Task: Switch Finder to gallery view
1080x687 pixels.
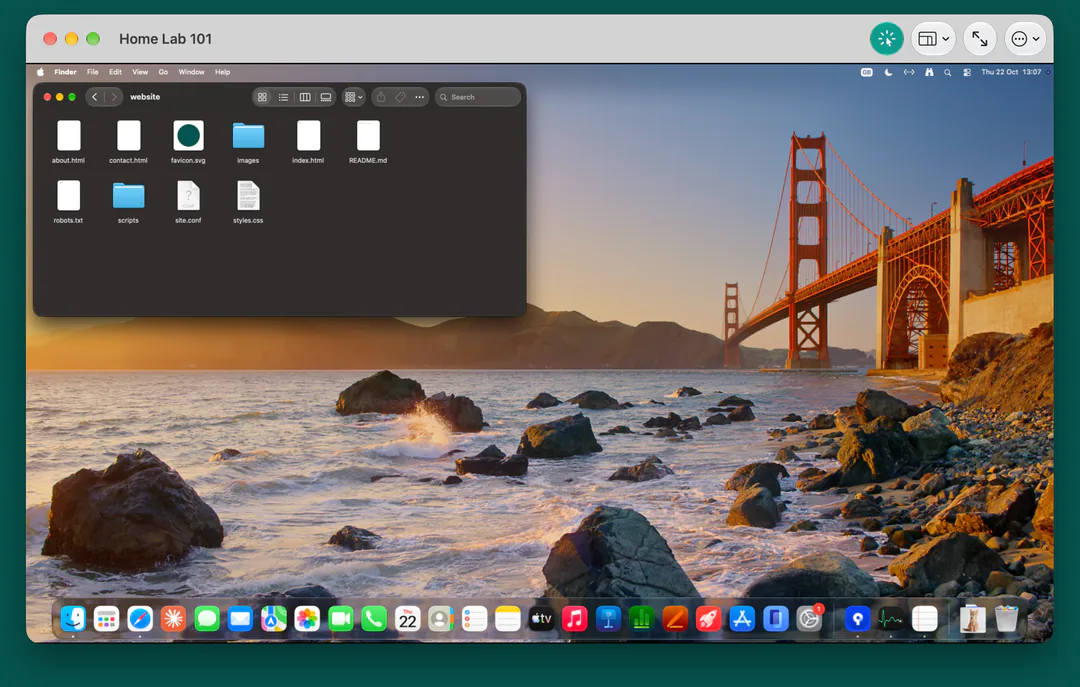Action: pyautogui.click(x=326, y=97)
